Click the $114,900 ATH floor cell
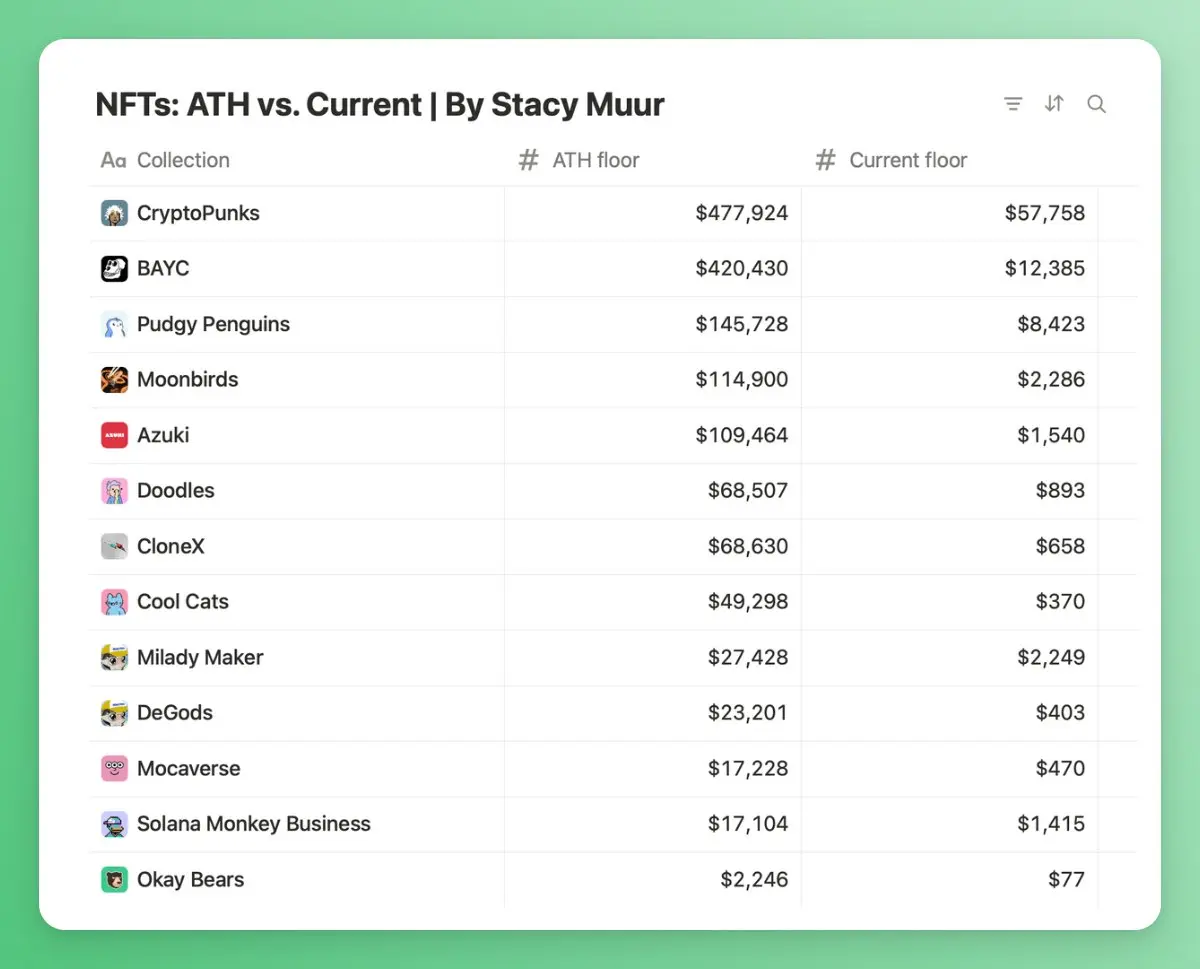 [x=653, y=380]
